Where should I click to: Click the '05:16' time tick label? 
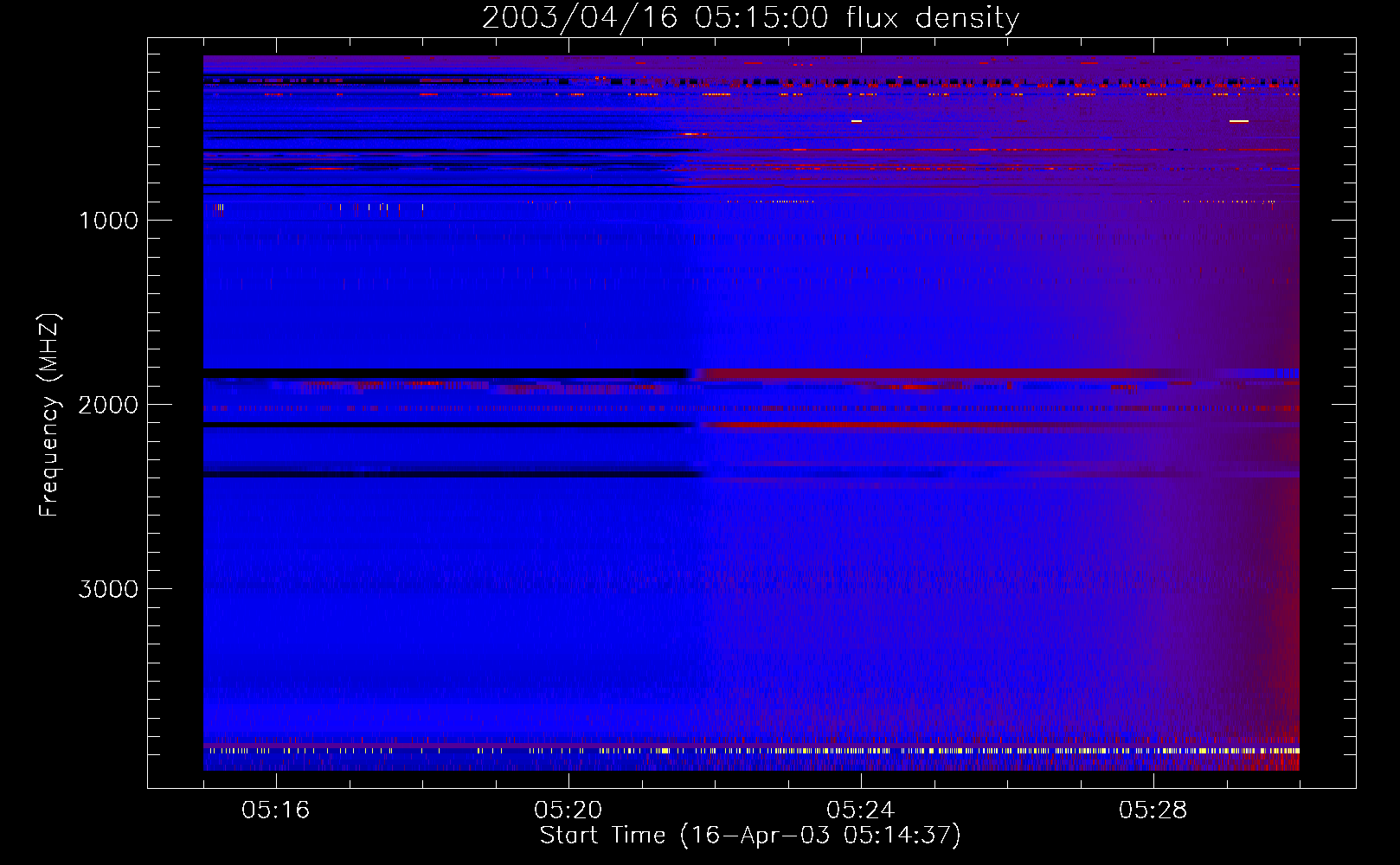click(x=275, y=811)
